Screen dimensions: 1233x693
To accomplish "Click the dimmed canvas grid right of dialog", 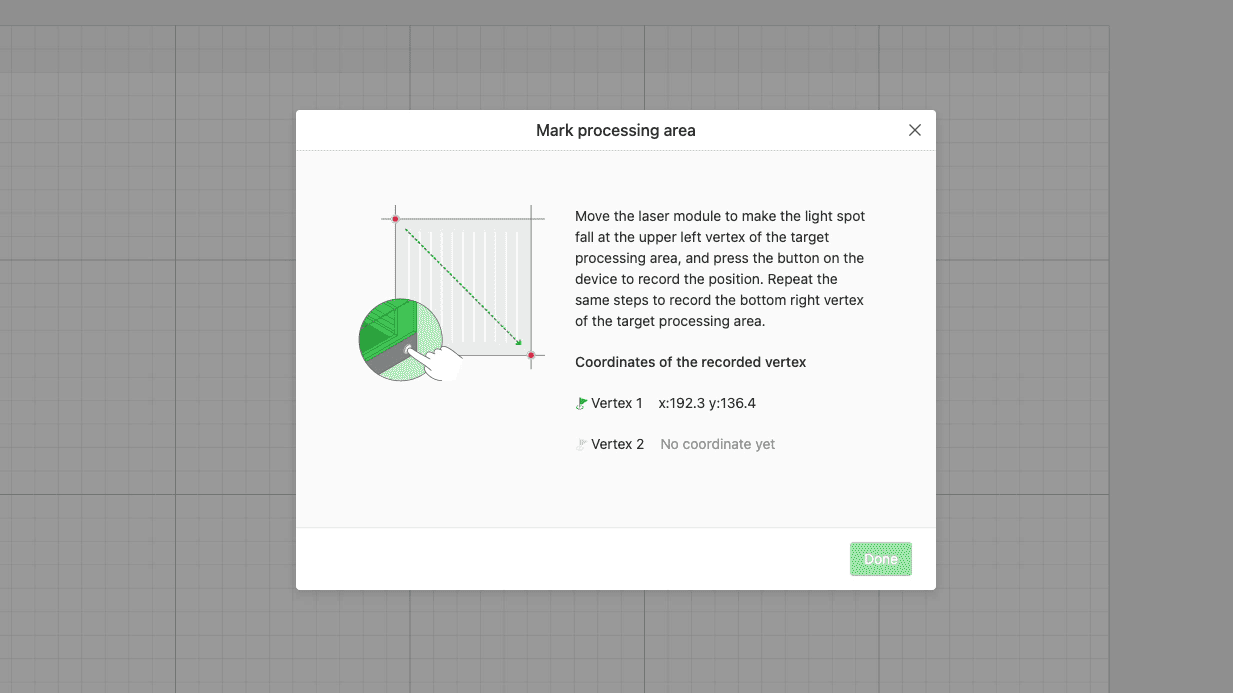I will 1050,350.
